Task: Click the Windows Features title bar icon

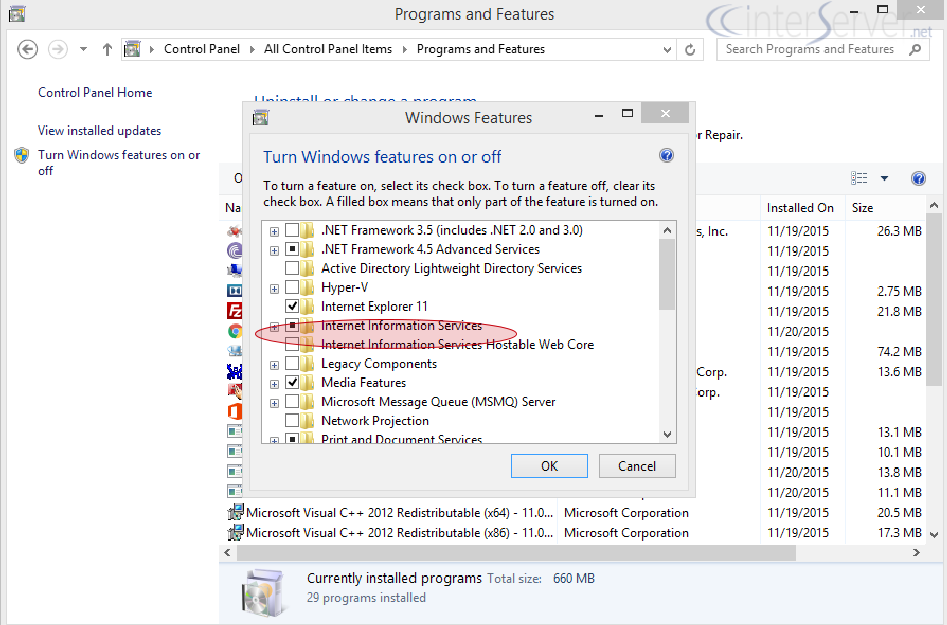Action: [x=260, y=117]
